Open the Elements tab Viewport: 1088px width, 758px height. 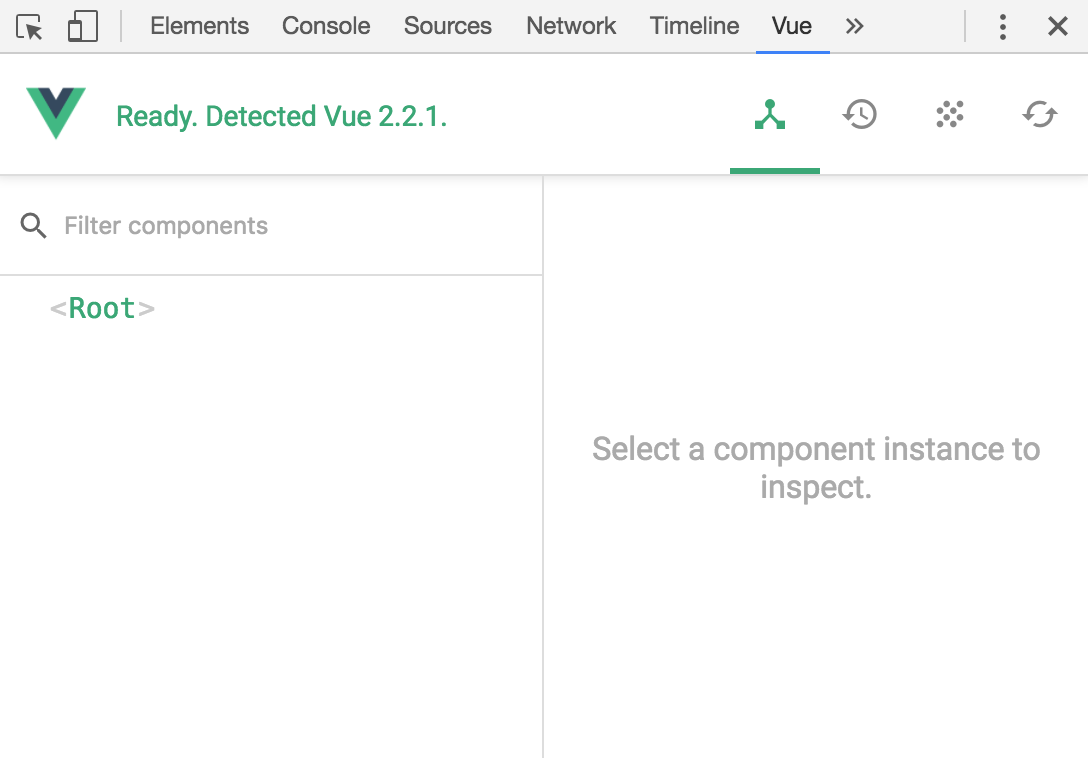(x=199, y=26)
